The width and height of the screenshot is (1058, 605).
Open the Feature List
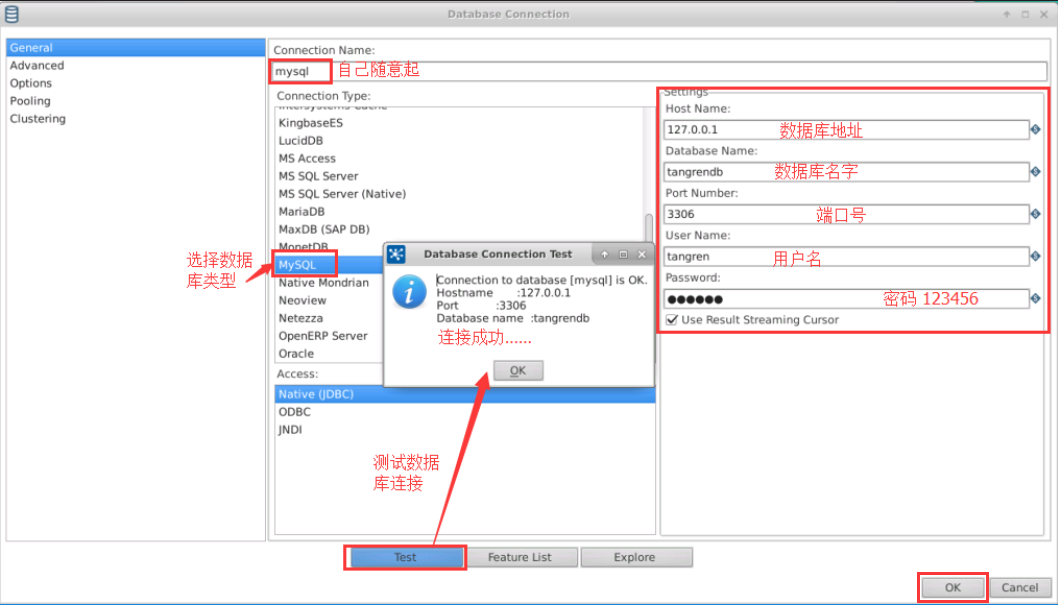tap(520, 557)
